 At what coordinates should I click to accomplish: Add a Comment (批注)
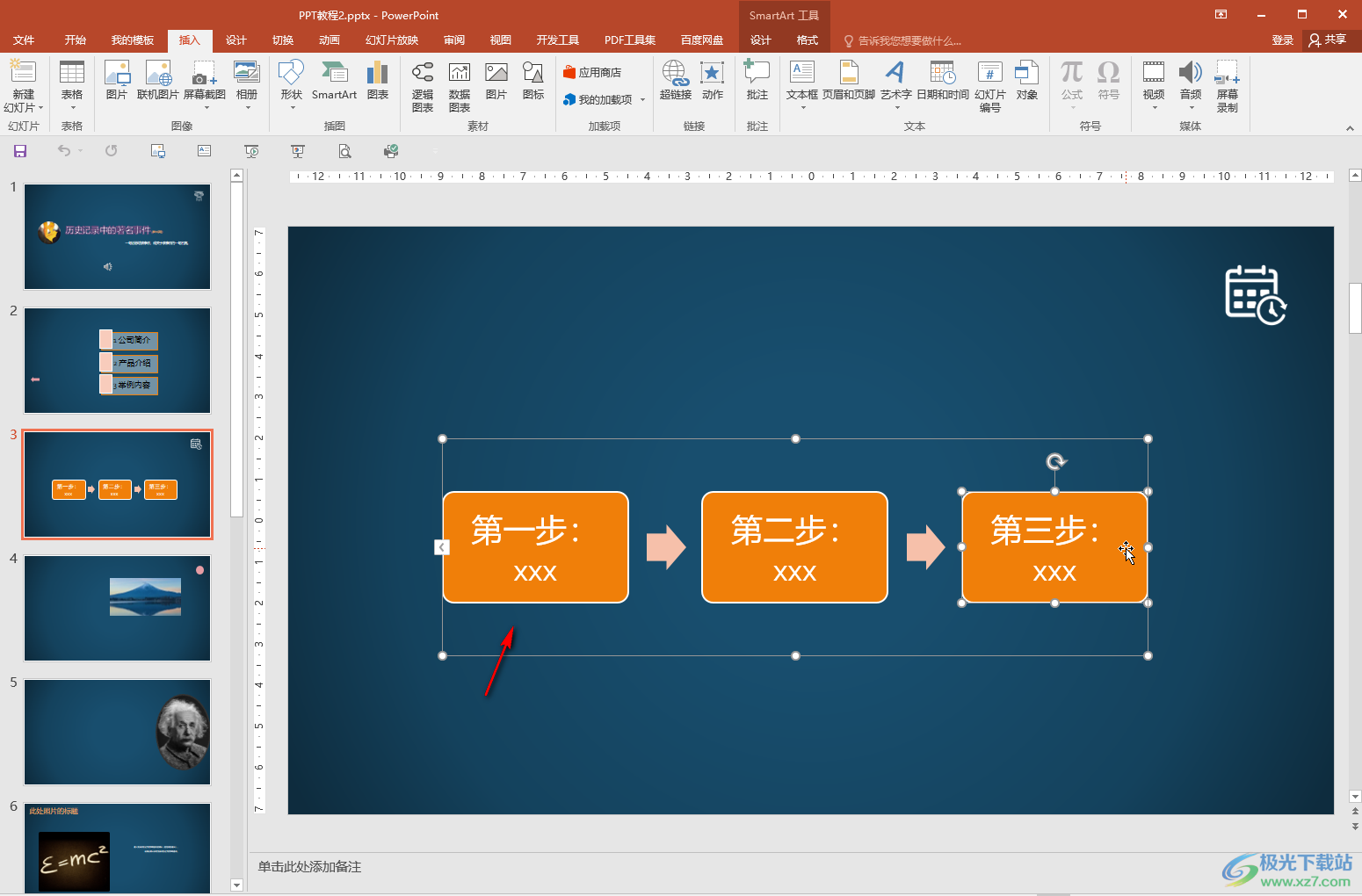[x=757, y=81]
